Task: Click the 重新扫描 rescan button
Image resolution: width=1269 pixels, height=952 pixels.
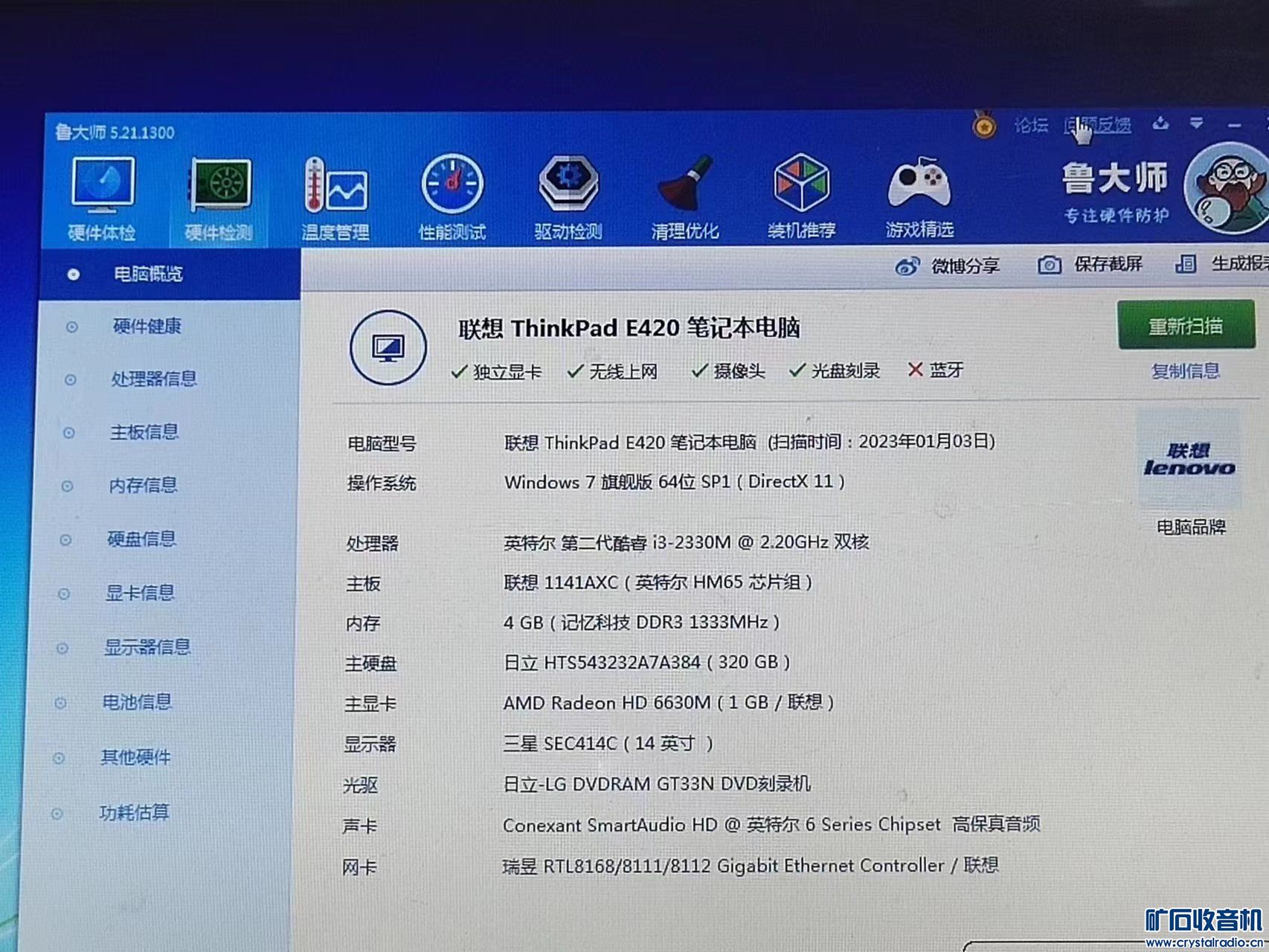Action: click(1186, 325)
